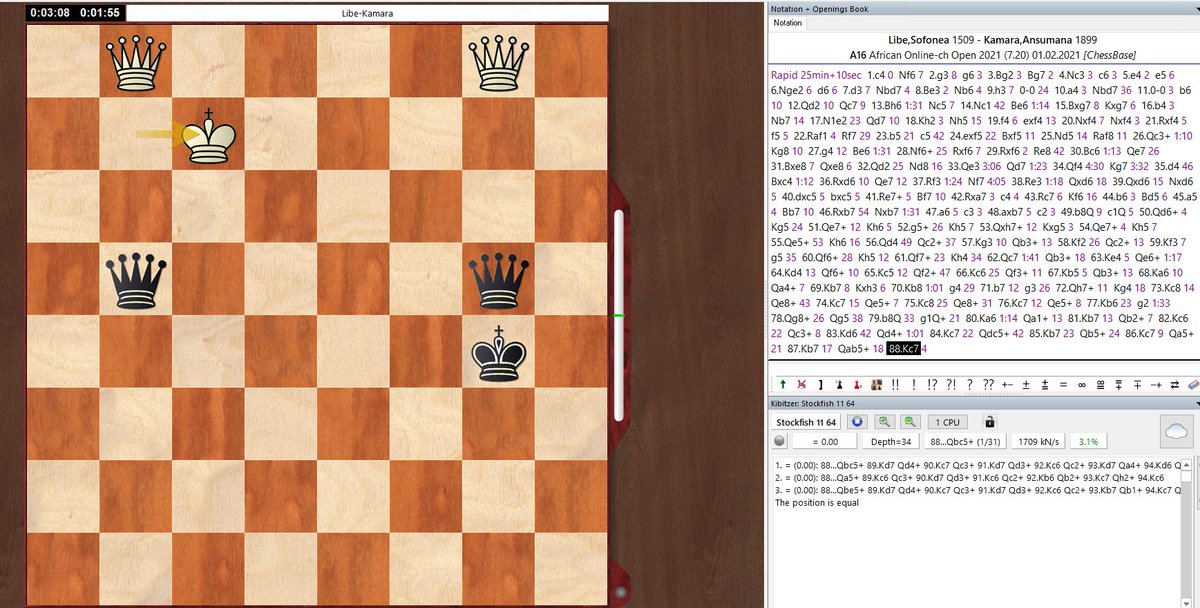
Task: Click the gray evaluation lamp indicator
Action: click(x=778, y=441)
